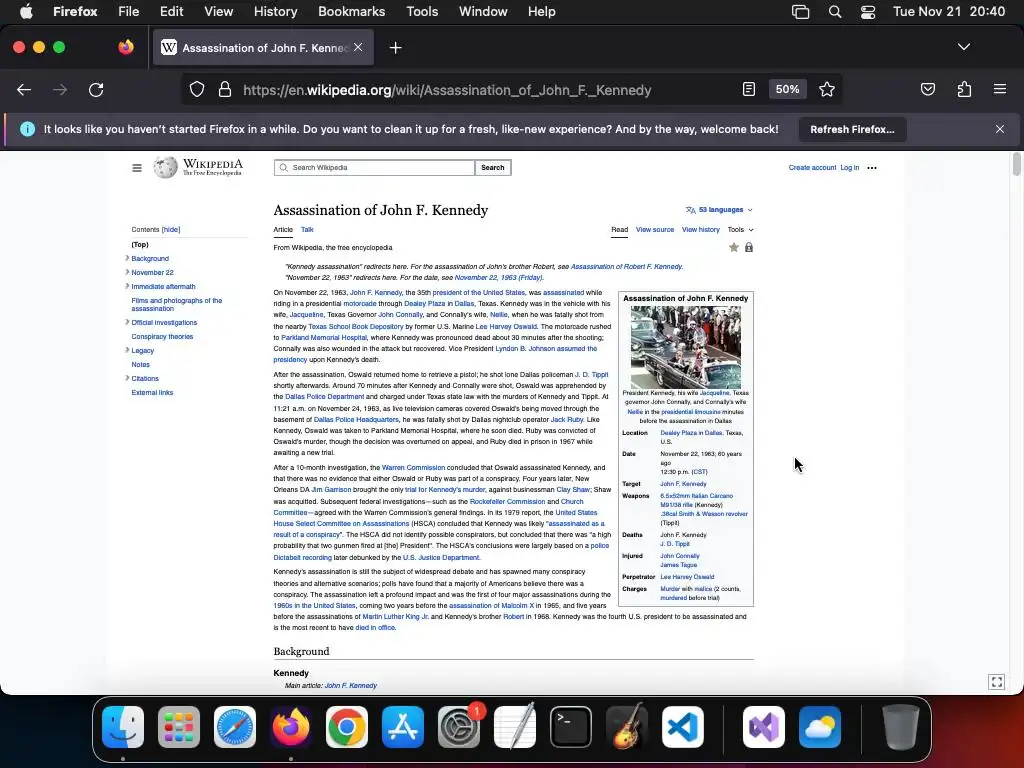Click the Firefox View icon in the tab strip
This screenshot has height=768, width=1024.
coord(126,47)
